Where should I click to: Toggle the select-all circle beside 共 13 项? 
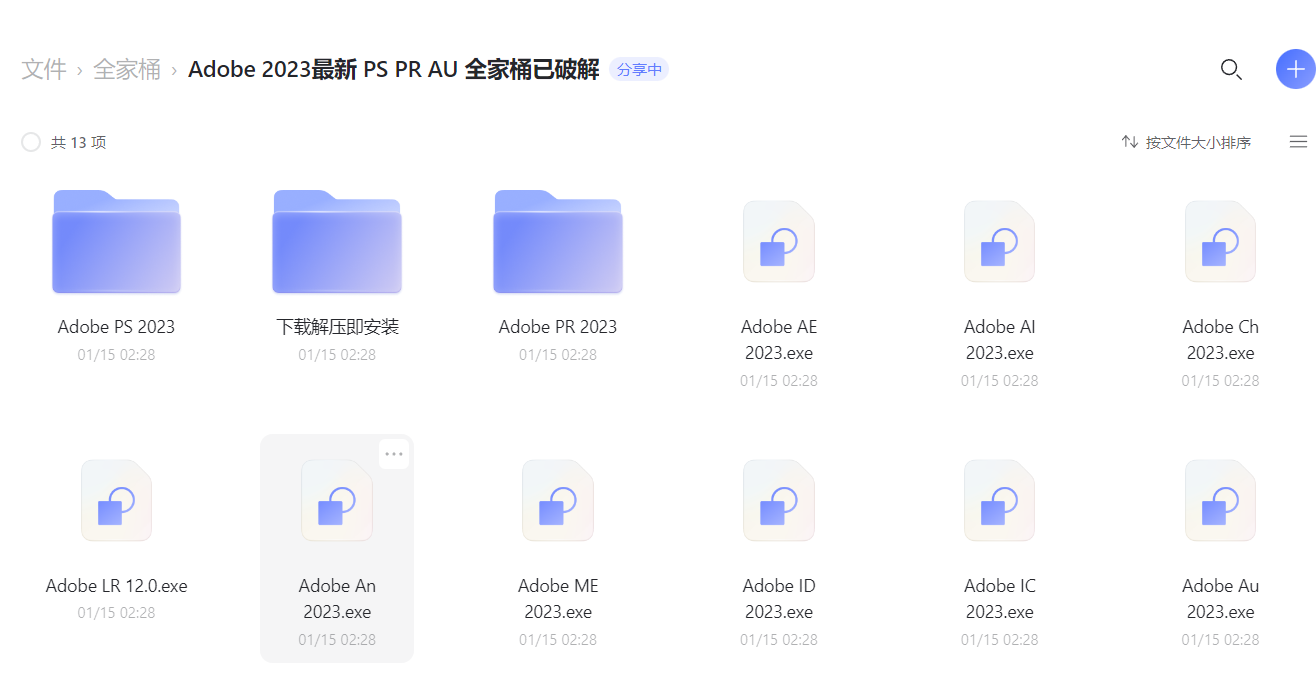[x=31, y=142]
